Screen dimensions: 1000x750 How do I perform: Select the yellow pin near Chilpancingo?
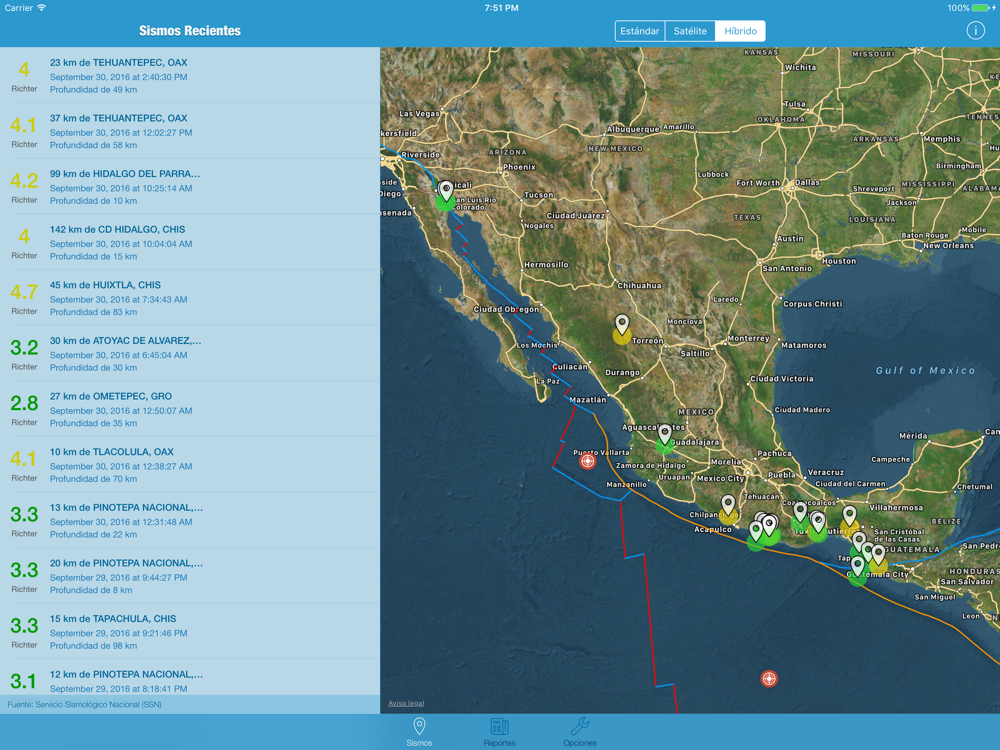point(728,504)
